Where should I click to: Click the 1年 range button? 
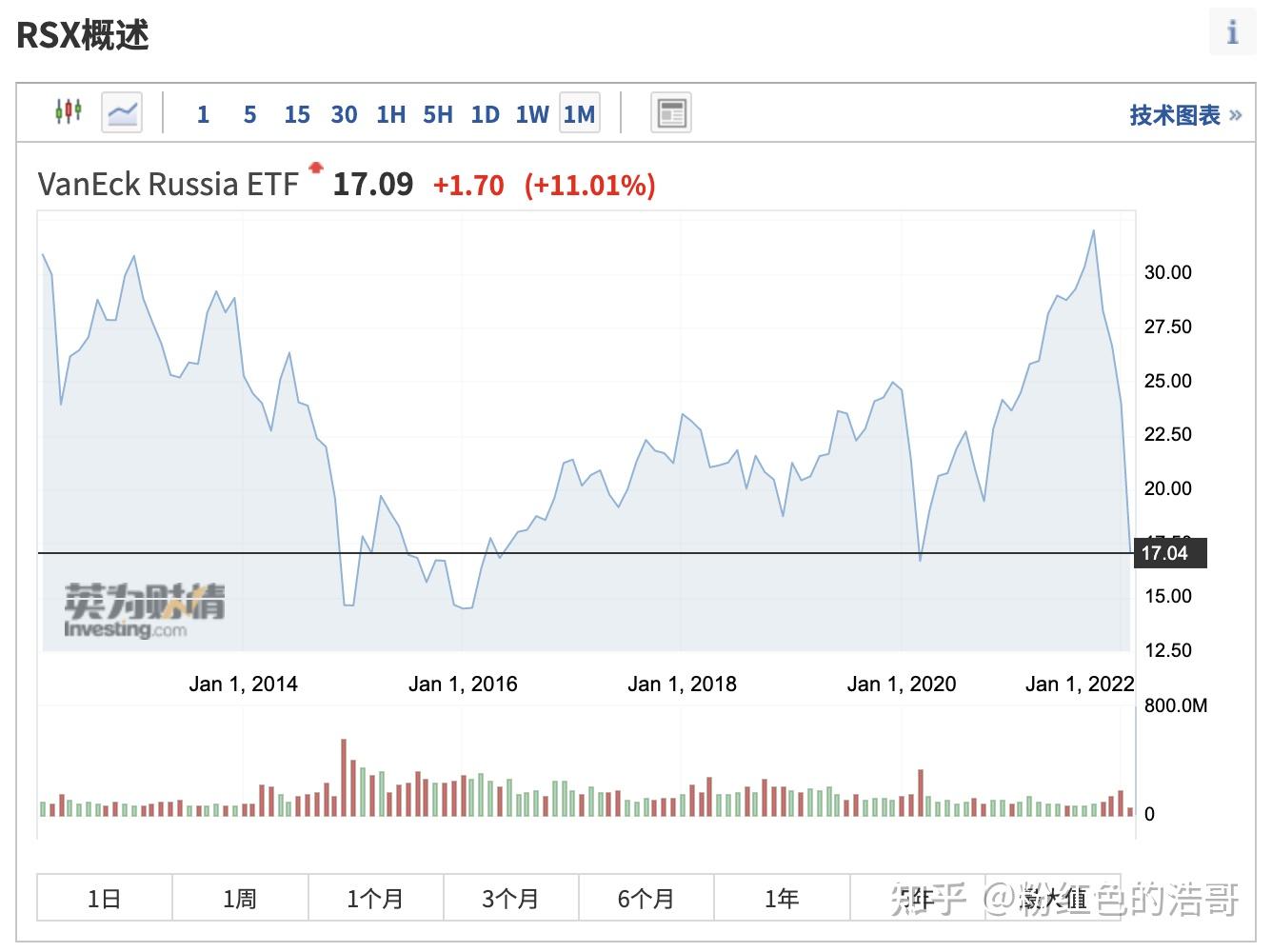(782, 898)
